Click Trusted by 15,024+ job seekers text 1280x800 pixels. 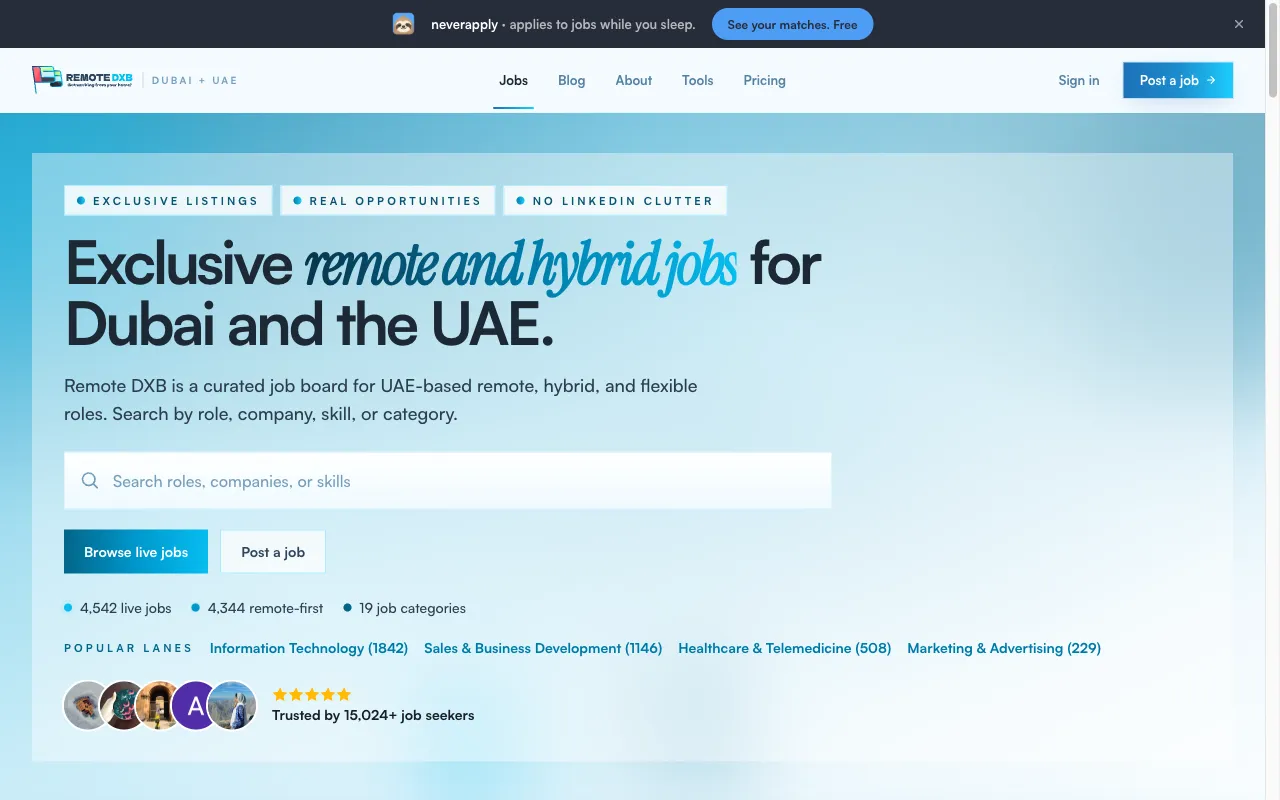point(373,715)
